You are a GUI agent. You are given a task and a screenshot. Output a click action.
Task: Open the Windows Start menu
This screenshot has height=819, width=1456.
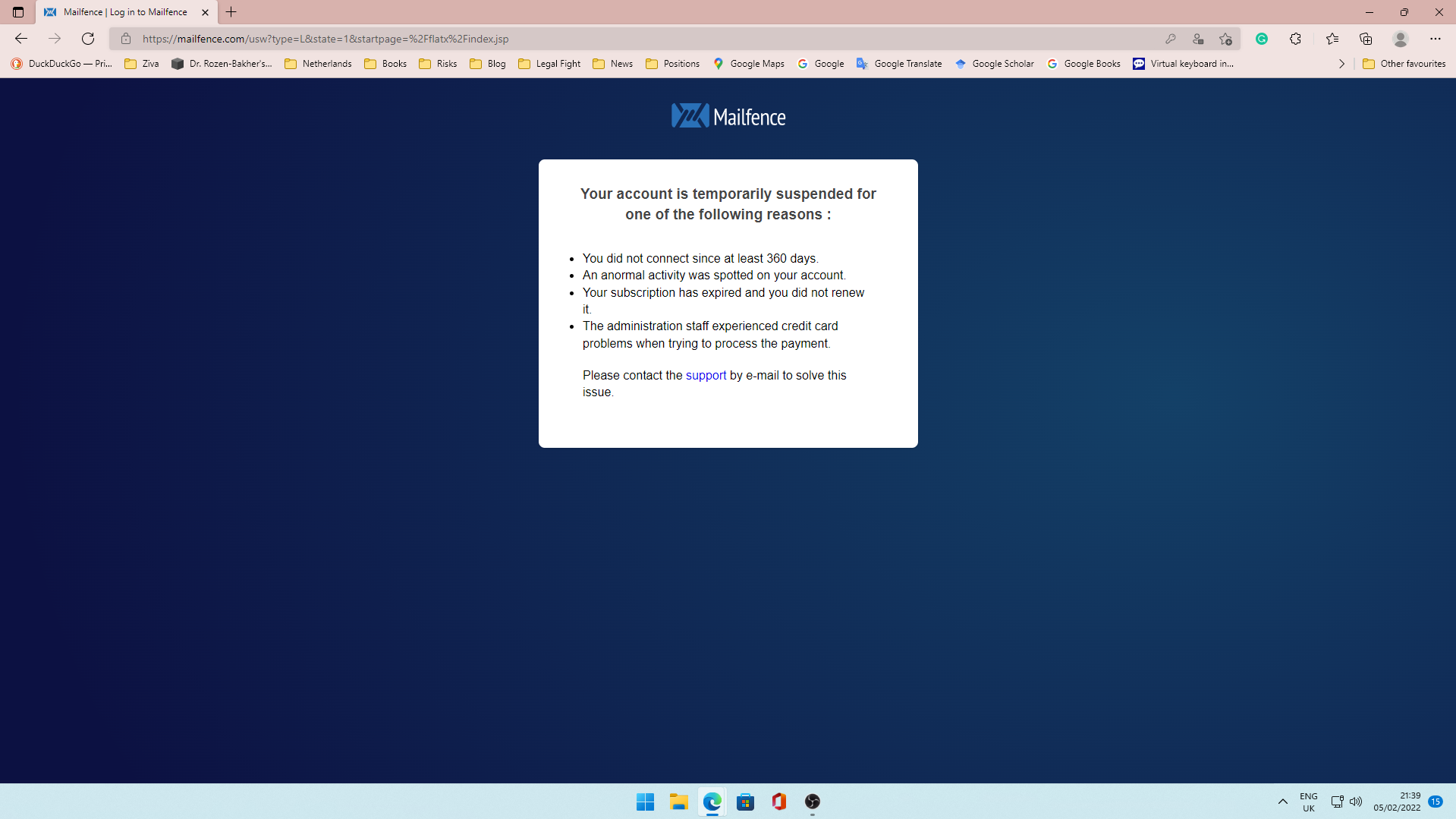(x=646, y=802)
